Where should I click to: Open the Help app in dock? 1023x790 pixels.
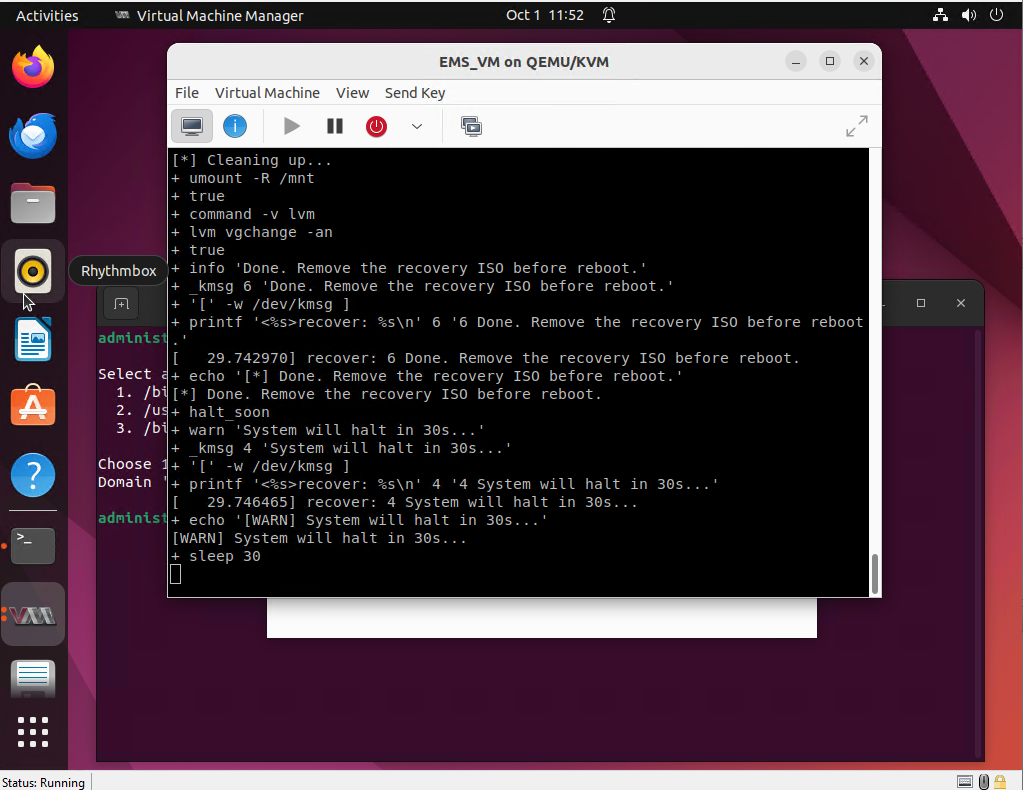pyautogui.click(x=33, y=474)
